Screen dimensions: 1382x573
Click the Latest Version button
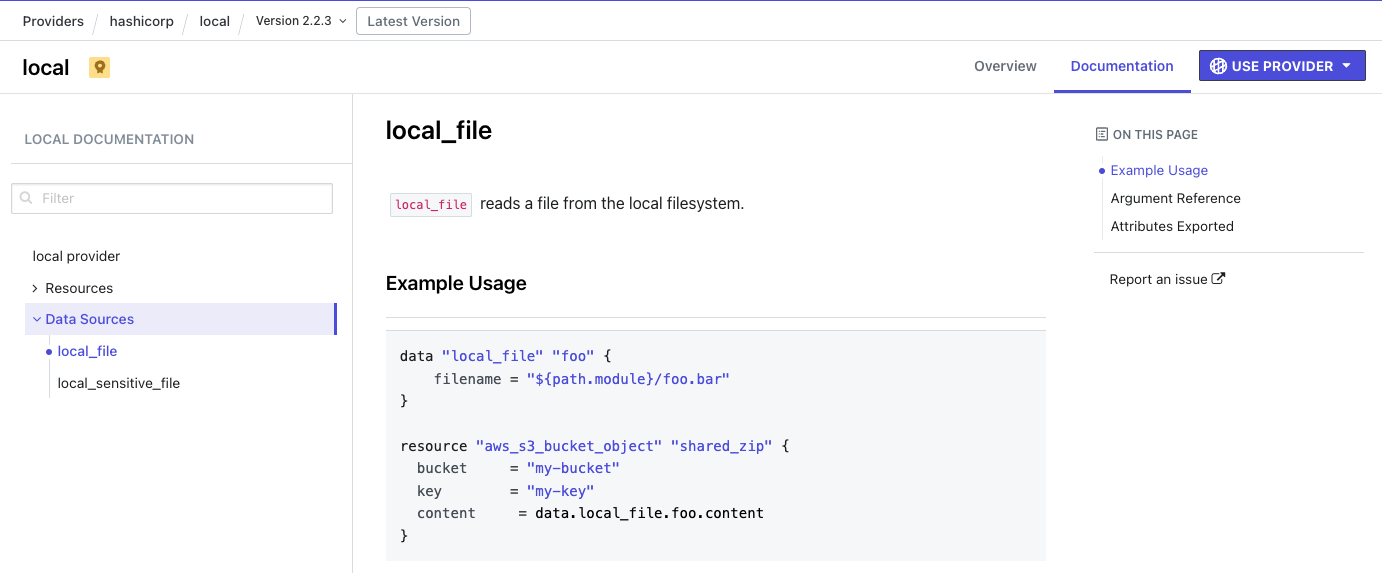coord(413,21)
